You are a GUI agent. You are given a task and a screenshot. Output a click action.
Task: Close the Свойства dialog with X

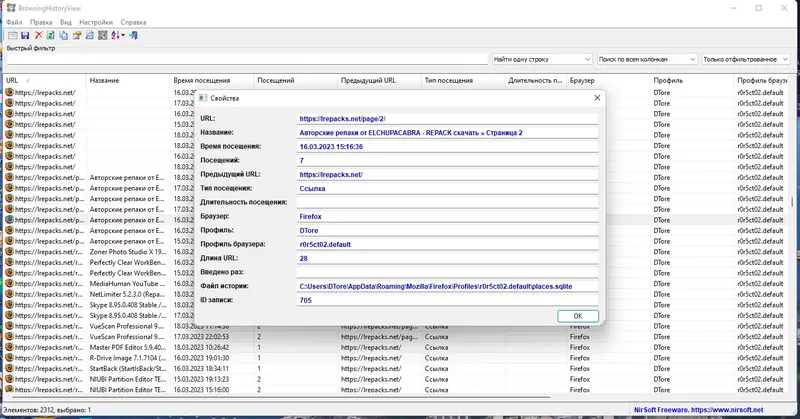[597, 98]
